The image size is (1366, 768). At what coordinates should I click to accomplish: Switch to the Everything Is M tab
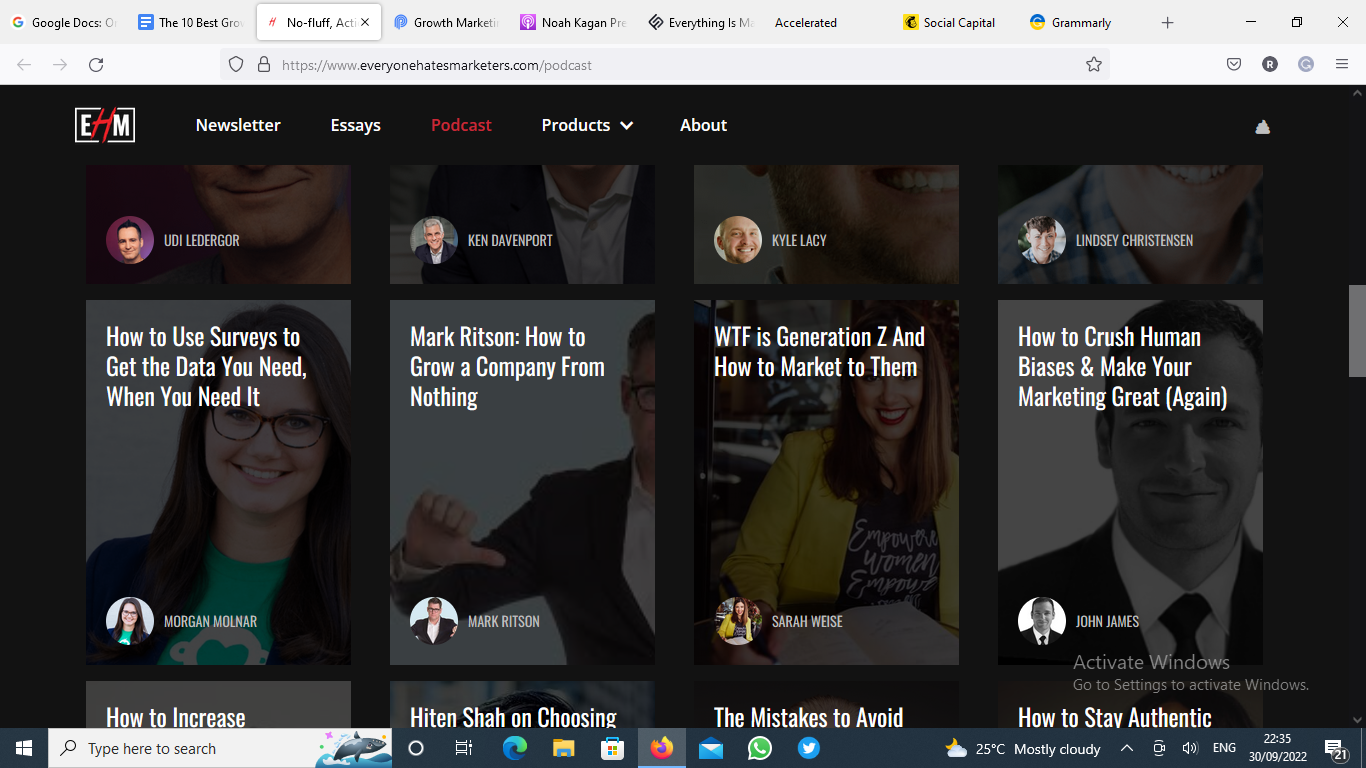[701, 22]
